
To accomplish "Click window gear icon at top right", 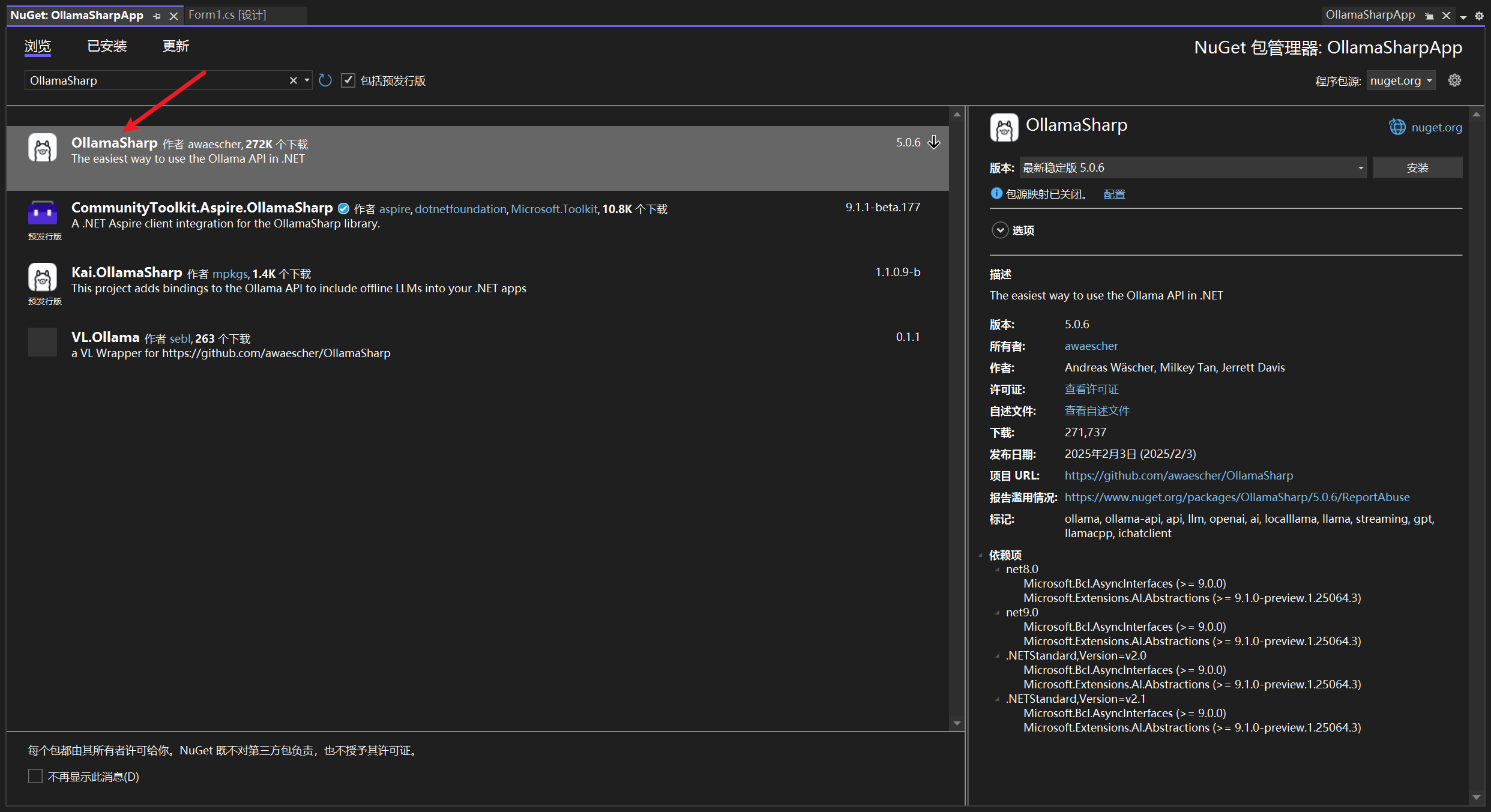I will coord(1479,16).
